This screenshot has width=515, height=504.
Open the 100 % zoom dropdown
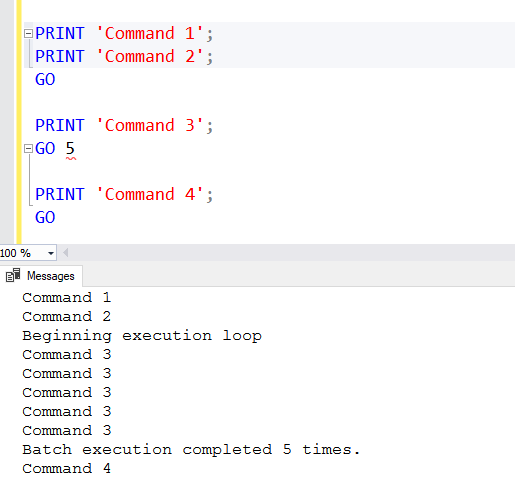[51, 253]
